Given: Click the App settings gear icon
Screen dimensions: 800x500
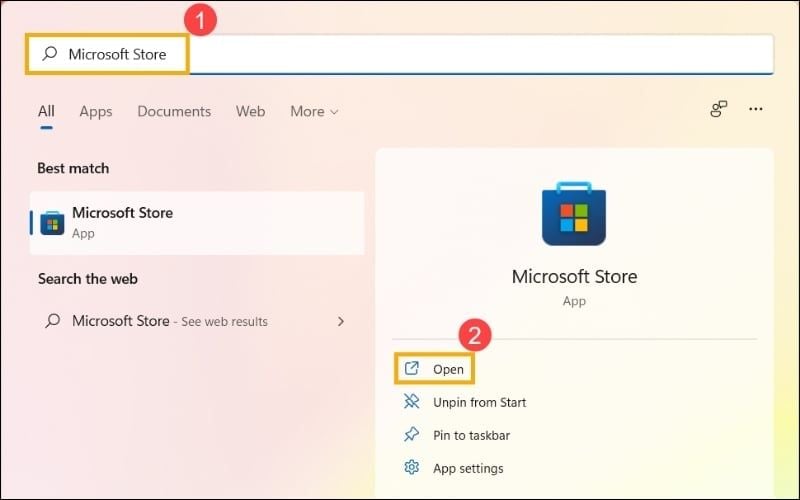Looking at the screenshot, I should (411, 467).
